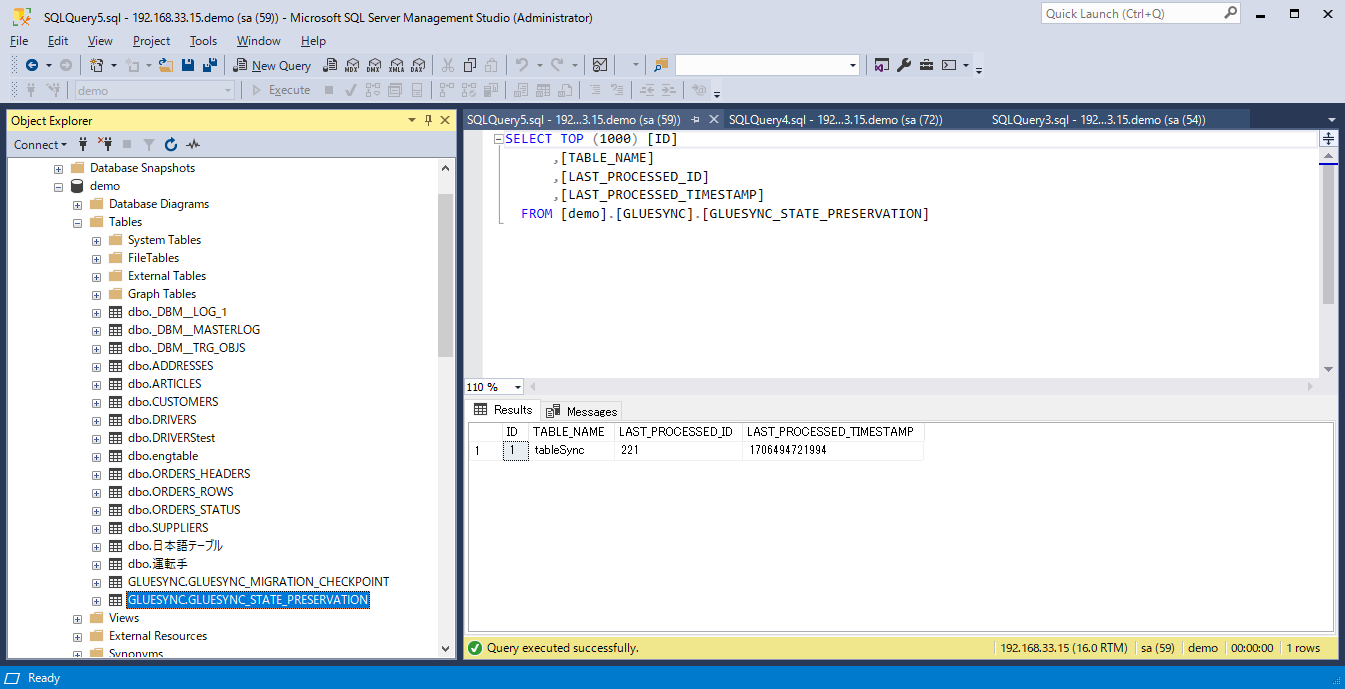Open Activity Monitor from Object Explorer toolbar

193,144
